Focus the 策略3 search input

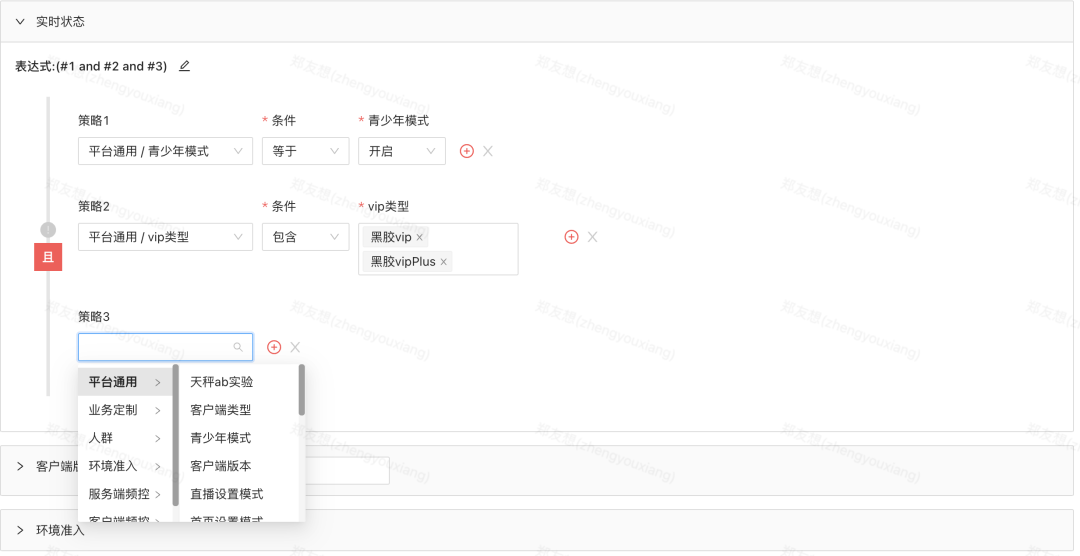(165, 347)
